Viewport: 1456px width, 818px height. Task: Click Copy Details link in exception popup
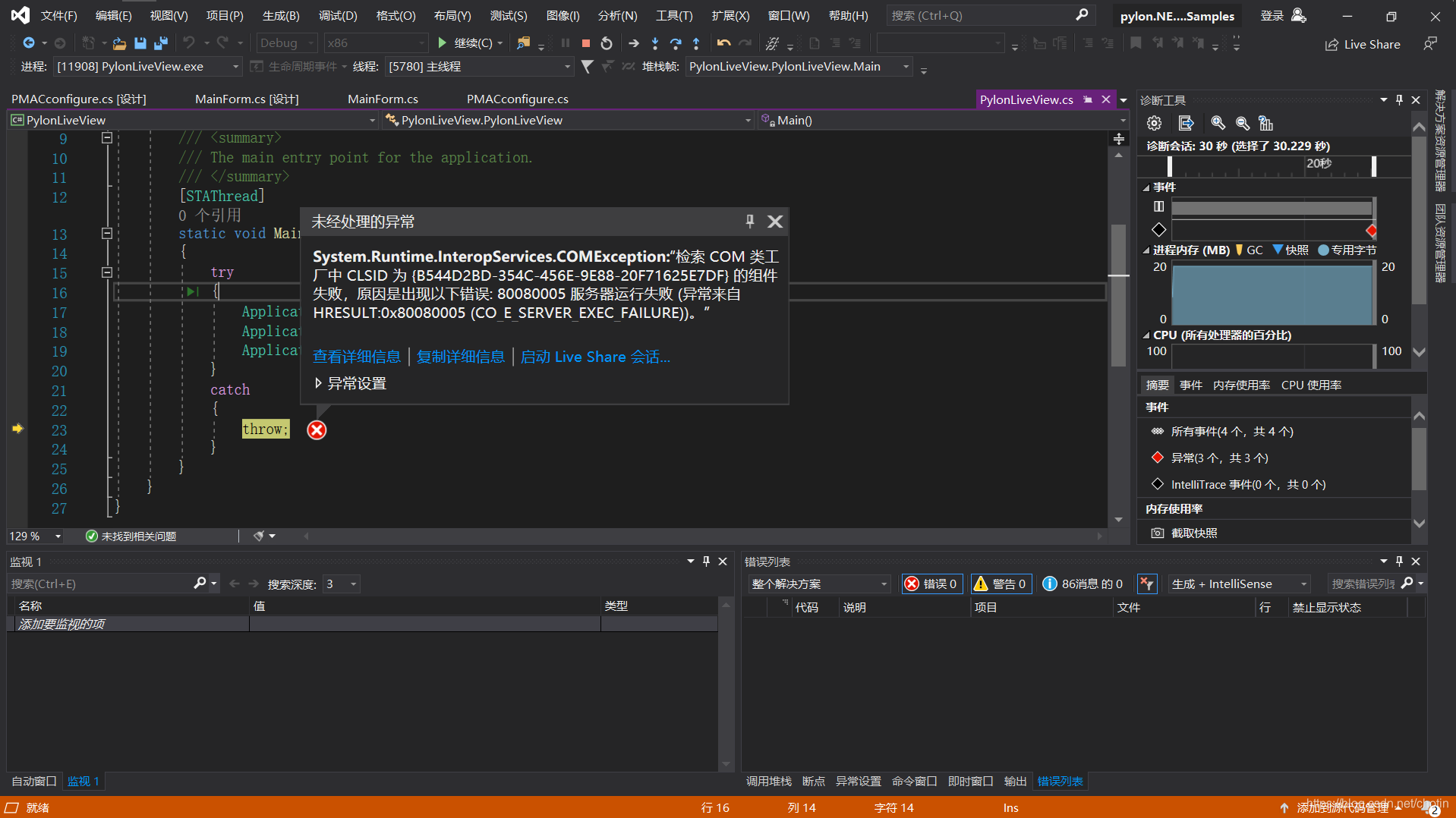tap(461, 357)
